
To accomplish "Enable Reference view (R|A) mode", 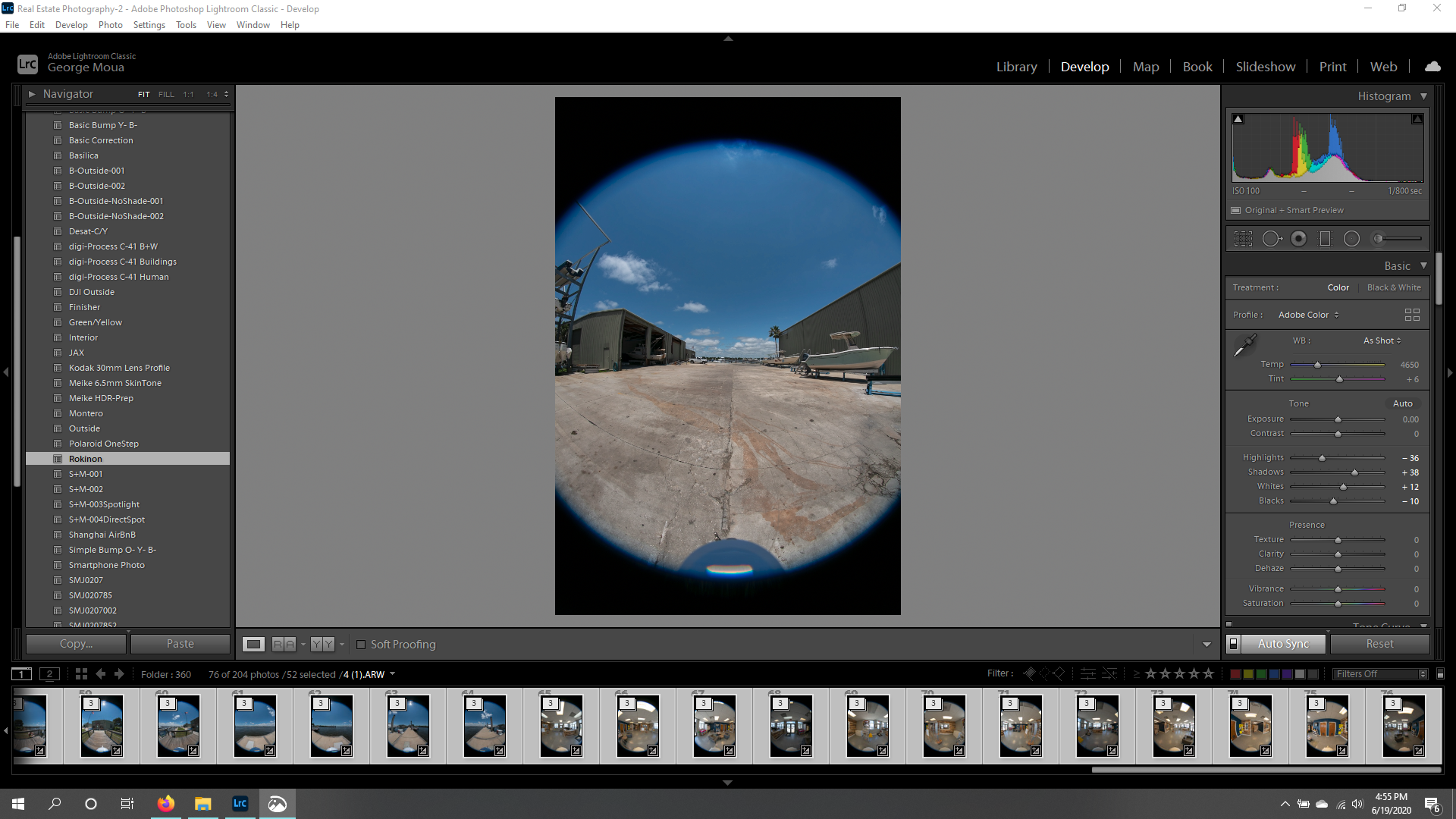I will [x=284, y=645].
